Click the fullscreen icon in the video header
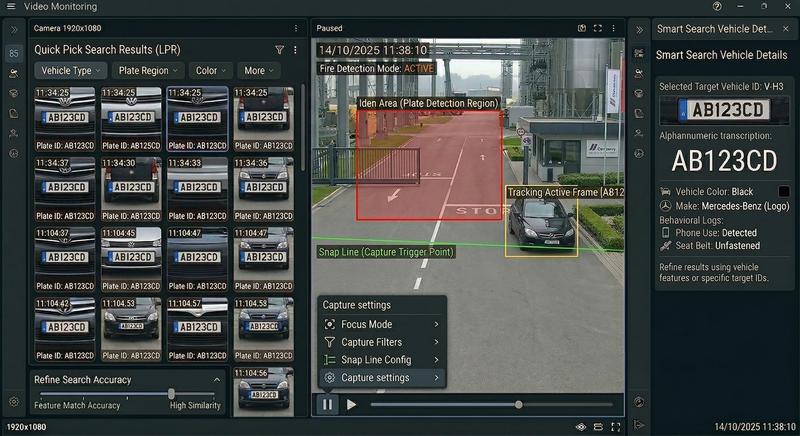Screen dimensions: 800x436 click(597, 28)
